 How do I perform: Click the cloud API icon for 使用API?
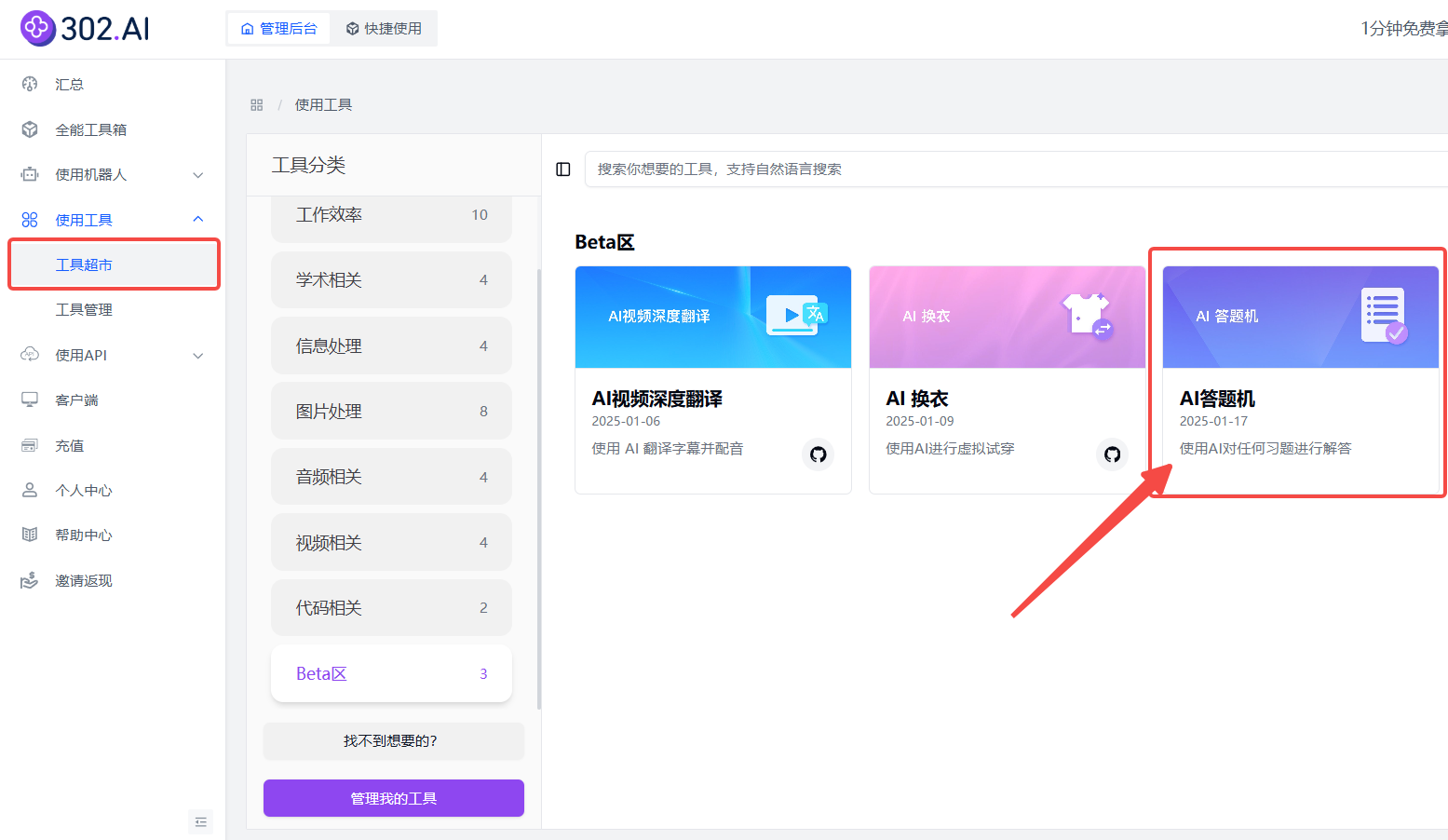coord(30,355)
